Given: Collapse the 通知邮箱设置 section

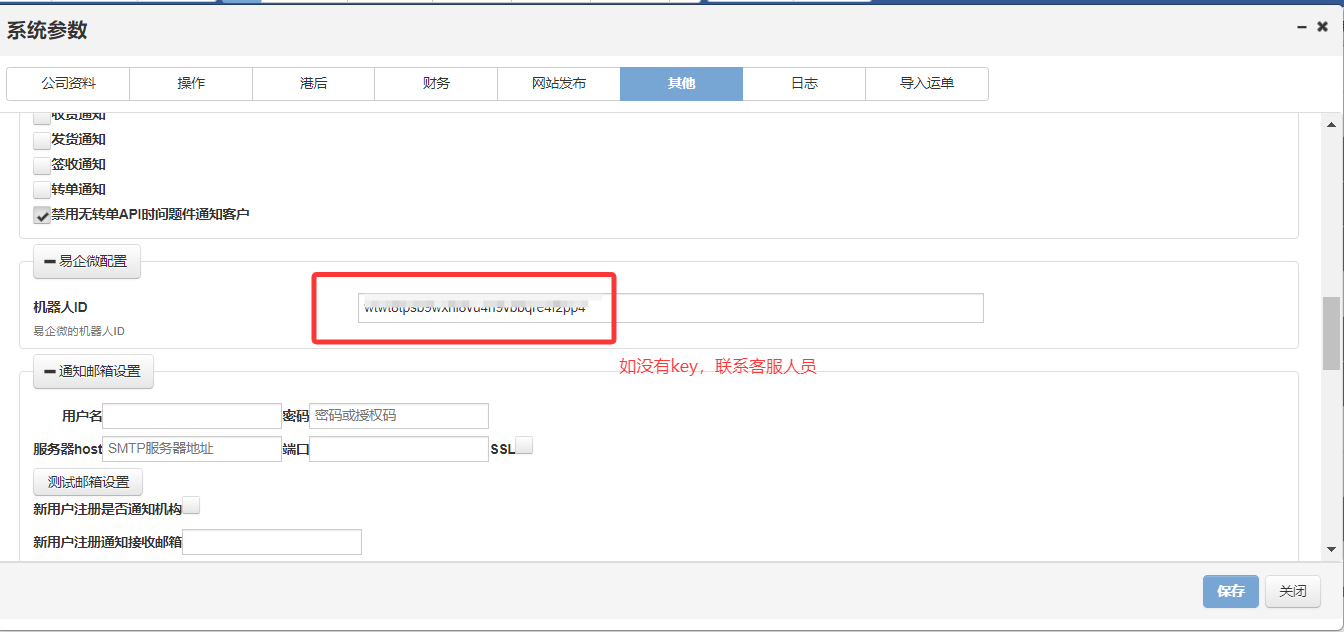Looking at the screenshot, I should (x=93, y=371).
